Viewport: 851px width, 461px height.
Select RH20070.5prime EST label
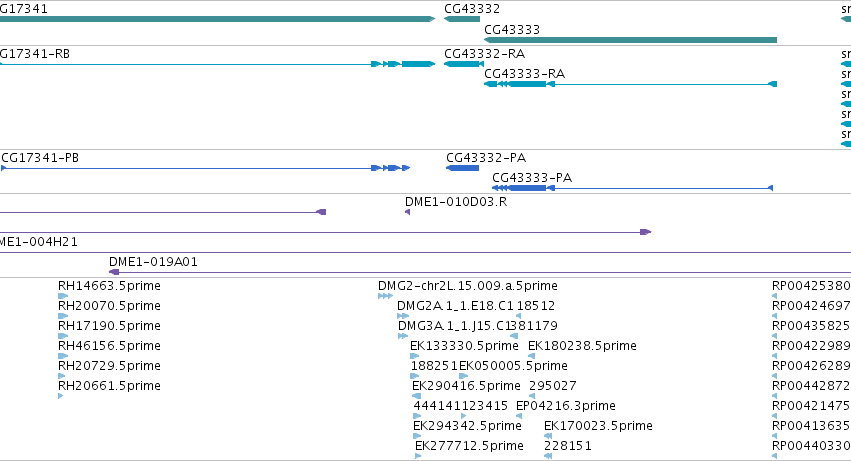click(x=109, y=306)
